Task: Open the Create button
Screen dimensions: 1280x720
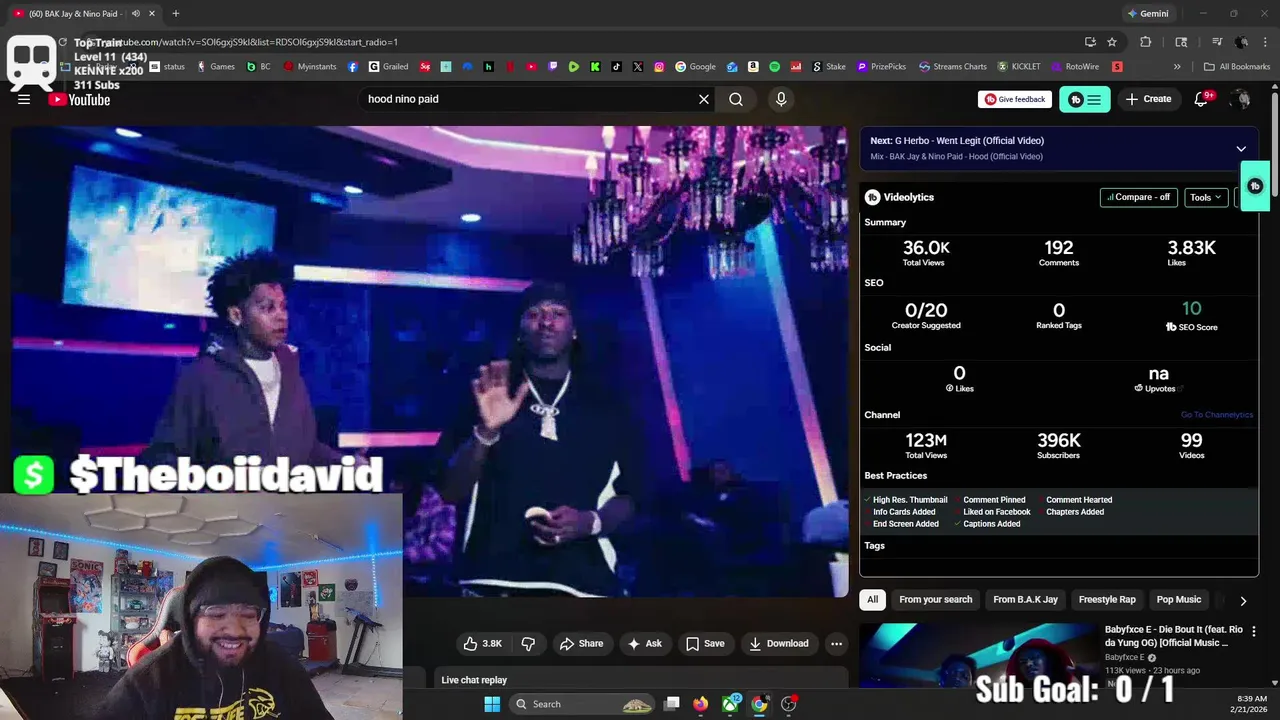Action: [1148, 99]
